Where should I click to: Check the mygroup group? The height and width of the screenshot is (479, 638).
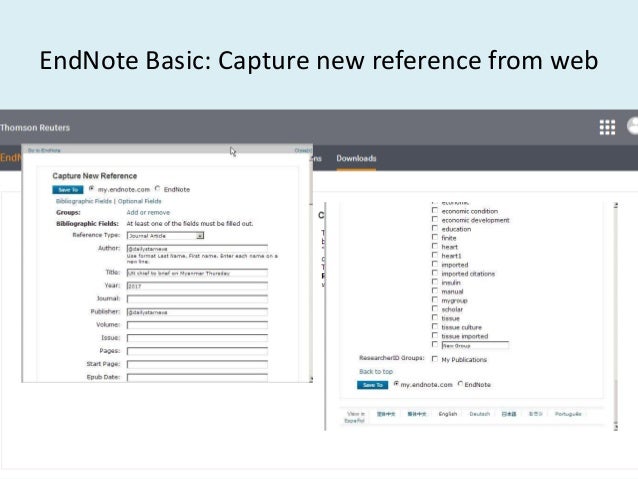click(435, 300)
